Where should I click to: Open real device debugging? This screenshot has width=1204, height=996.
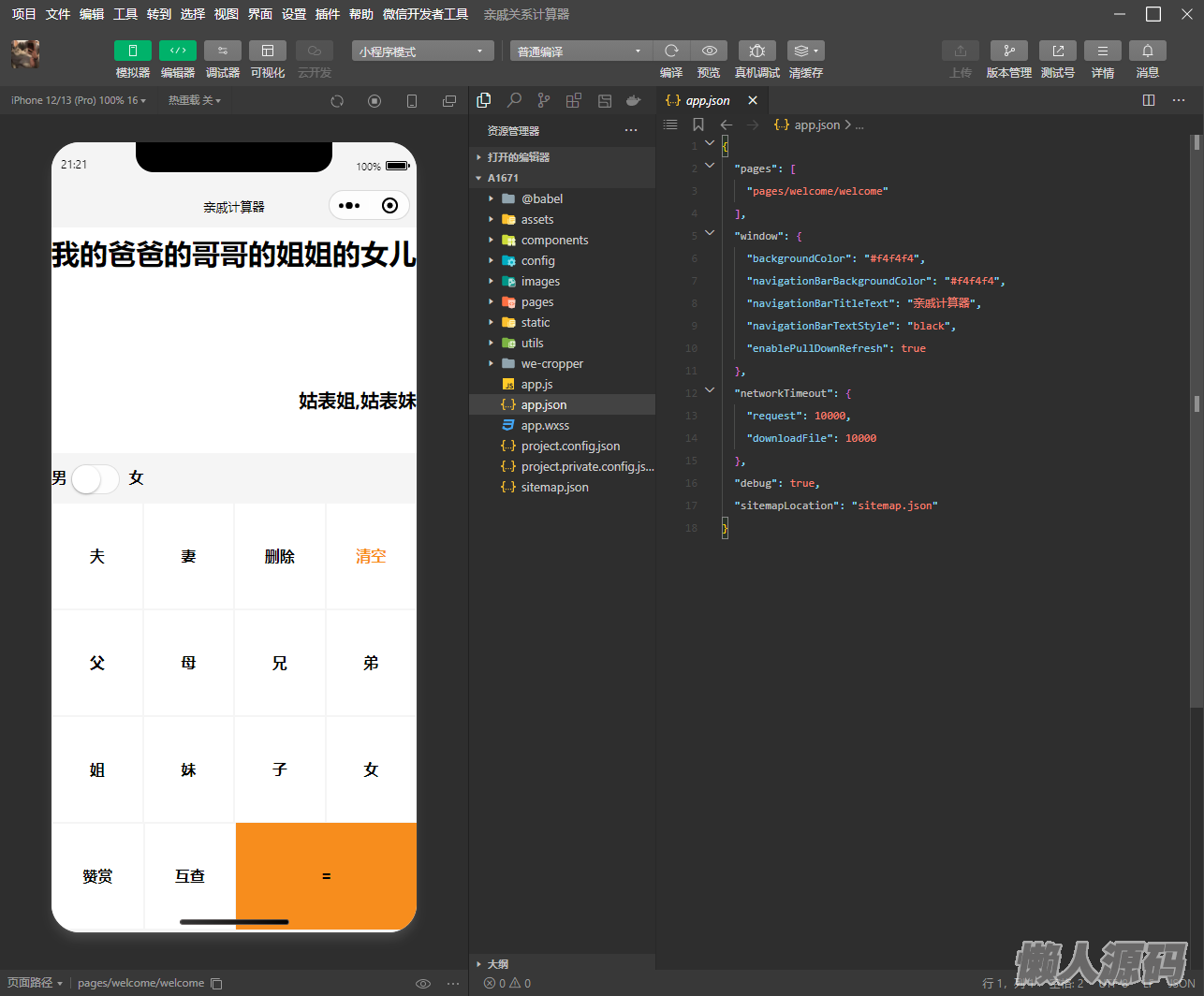click(756, 51)
